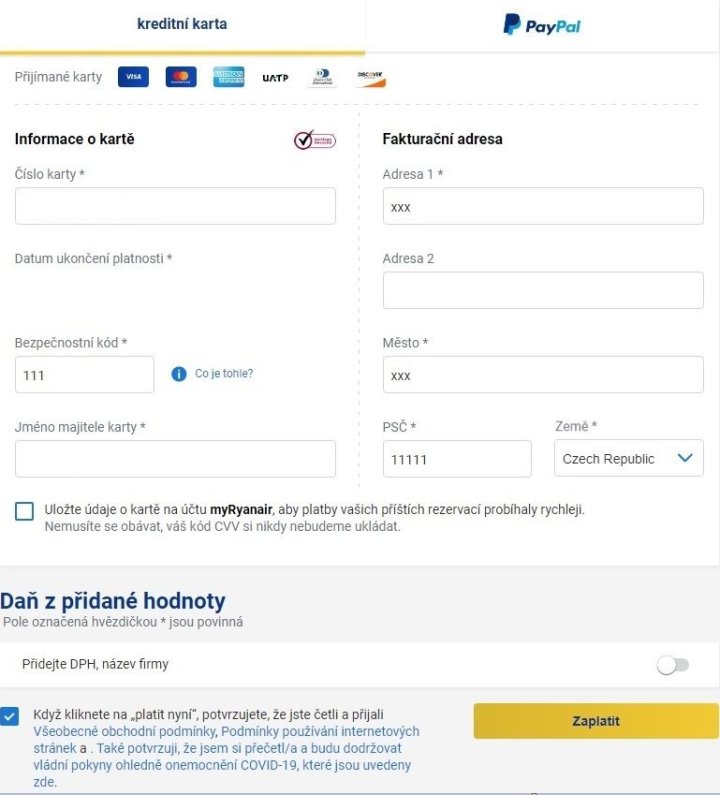
Task: Select the kreditní karta tab
Action: [x=182, y=25]
